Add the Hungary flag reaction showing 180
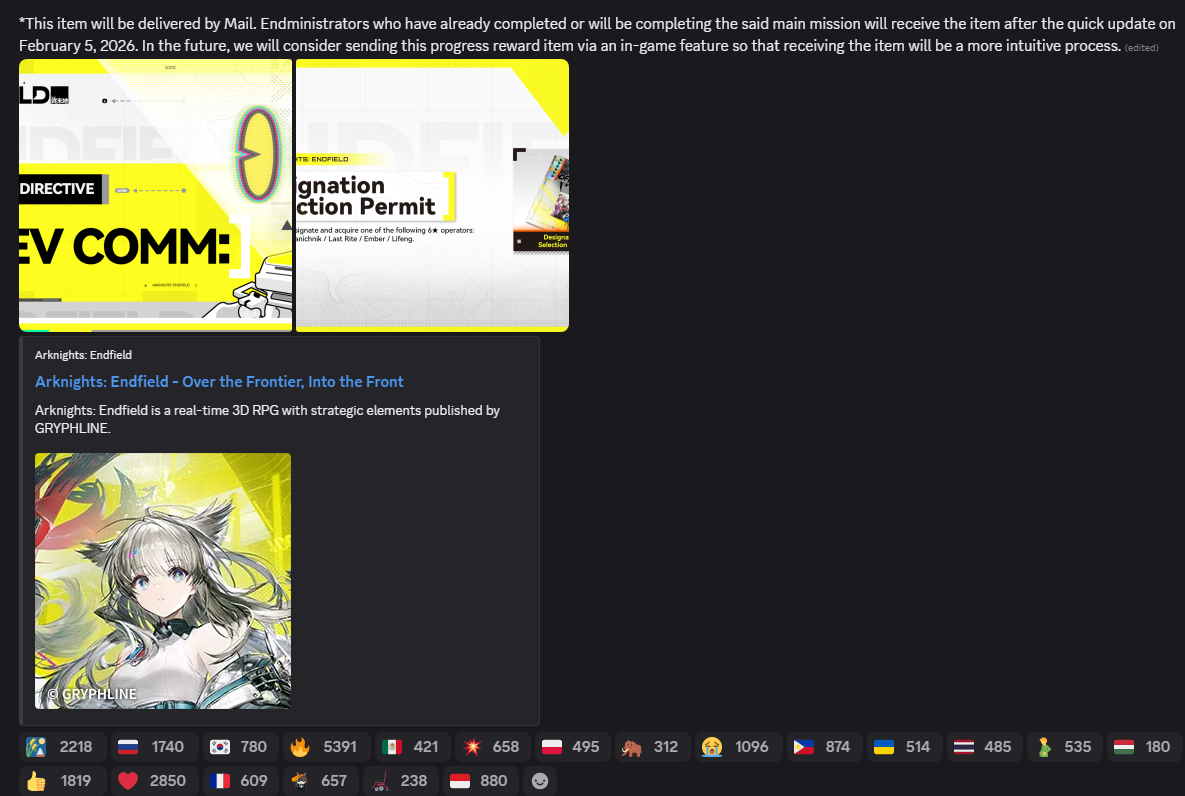Viewport: 1185px width, 796px height. 1144,747
